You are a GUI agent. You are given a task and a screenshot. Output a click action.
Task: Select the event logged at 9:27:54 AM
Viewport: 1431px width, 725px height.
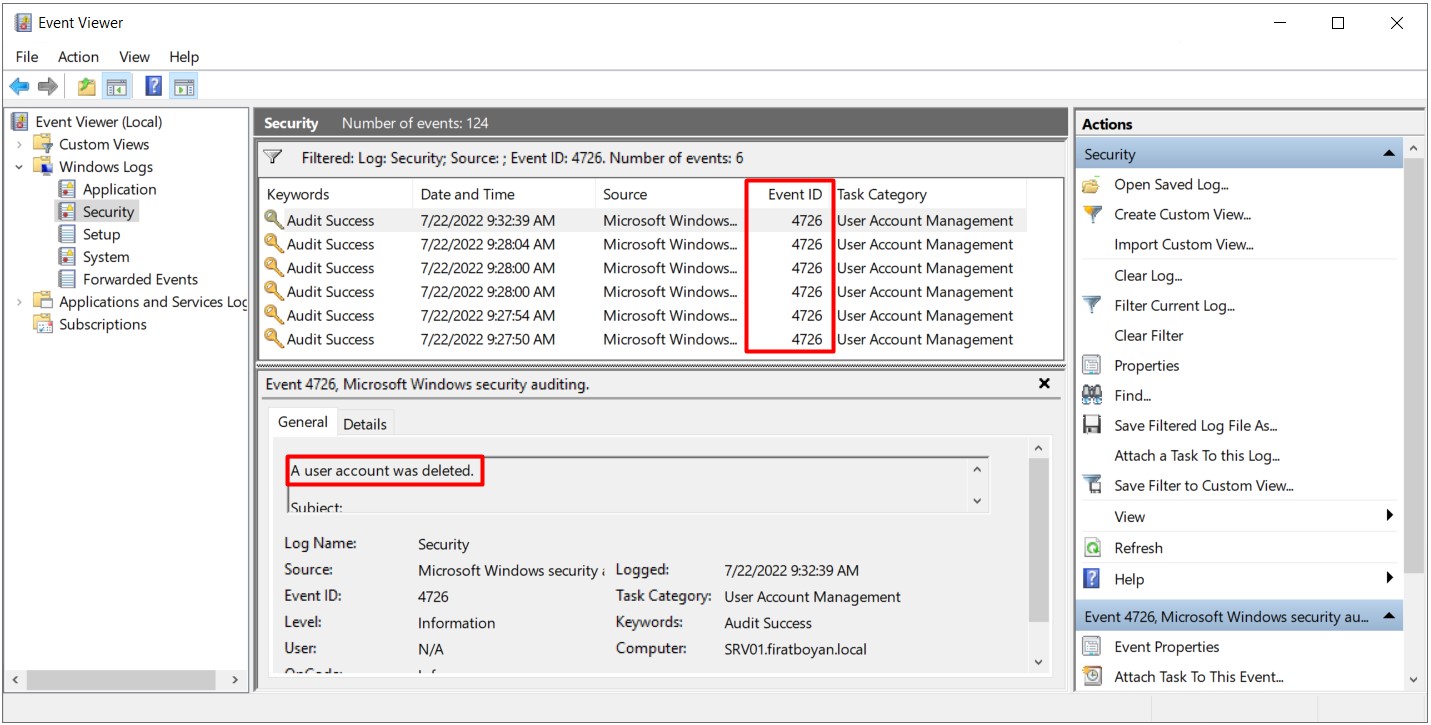pyautogui.click(x=642, y=315)
